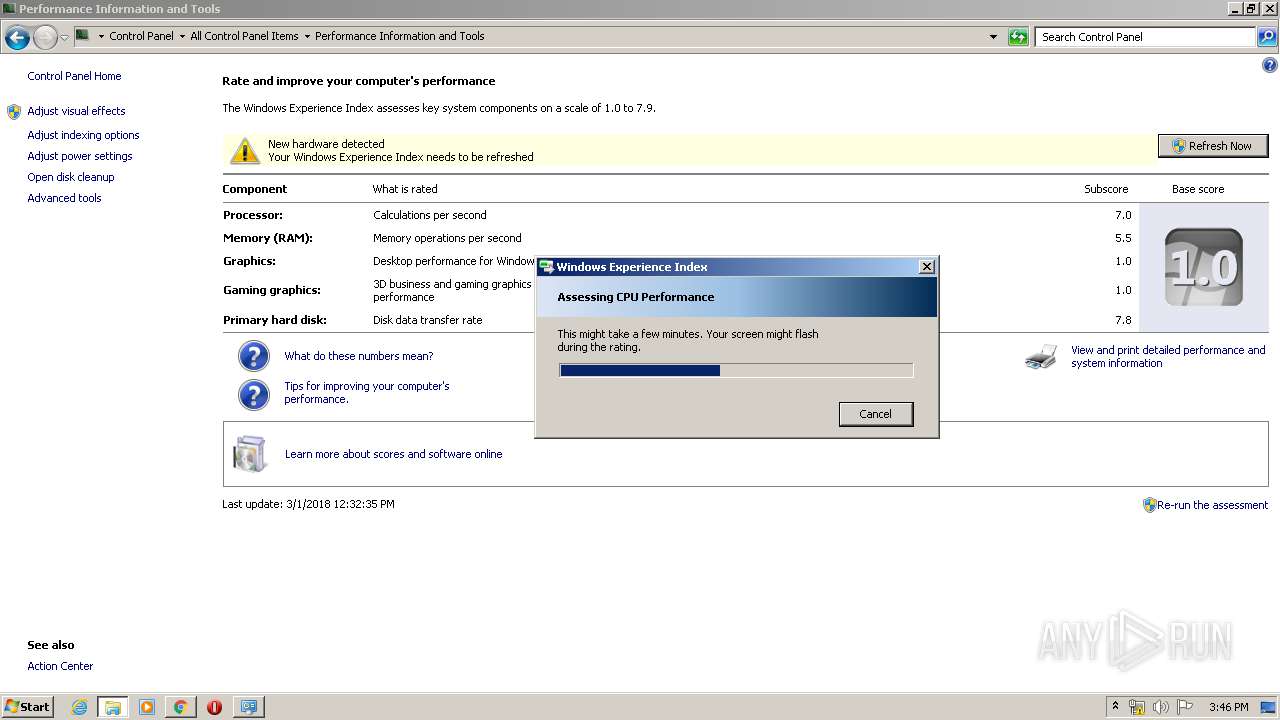Open the 3:46 PM taskbar clock
The width and height of the screenshot is (1280, 720).
(x=1228, y=707)
